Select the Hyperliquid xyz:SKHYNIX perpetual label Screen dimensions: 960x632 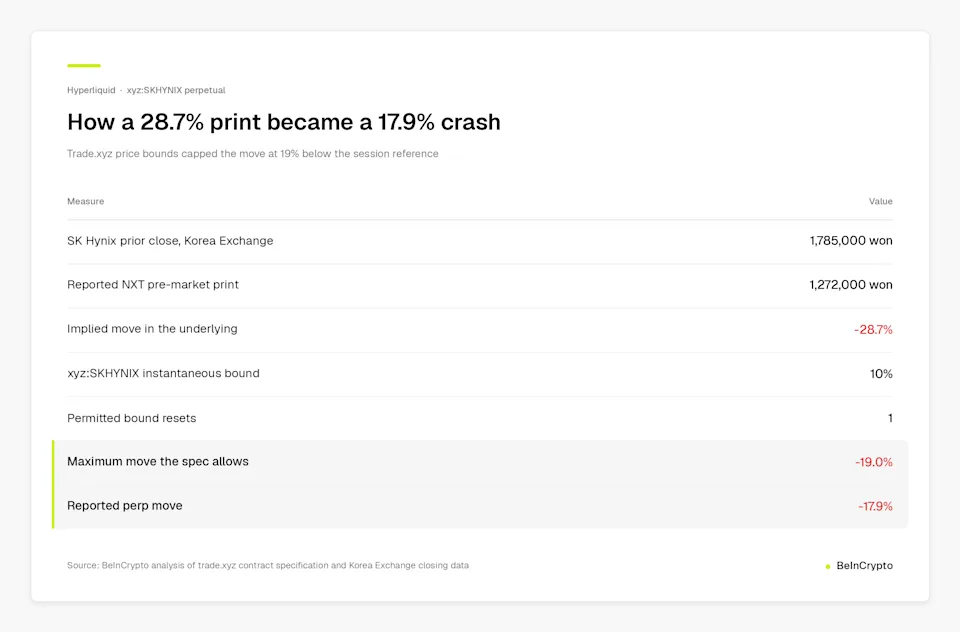point(146,90)
